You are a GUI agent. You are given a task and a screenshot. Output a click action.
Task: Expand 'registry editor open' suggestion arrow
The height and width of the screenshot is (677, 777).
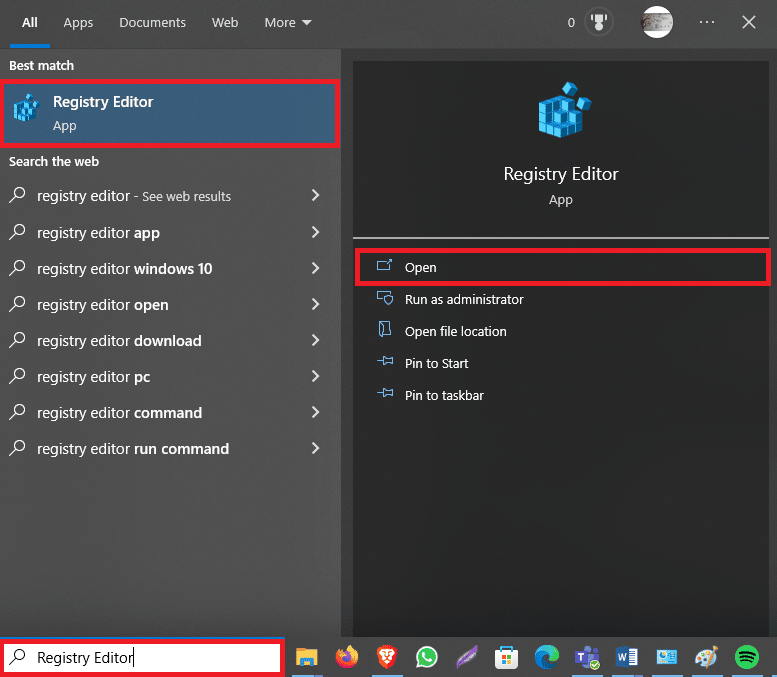pyautogui.click(x=315, y=304)
